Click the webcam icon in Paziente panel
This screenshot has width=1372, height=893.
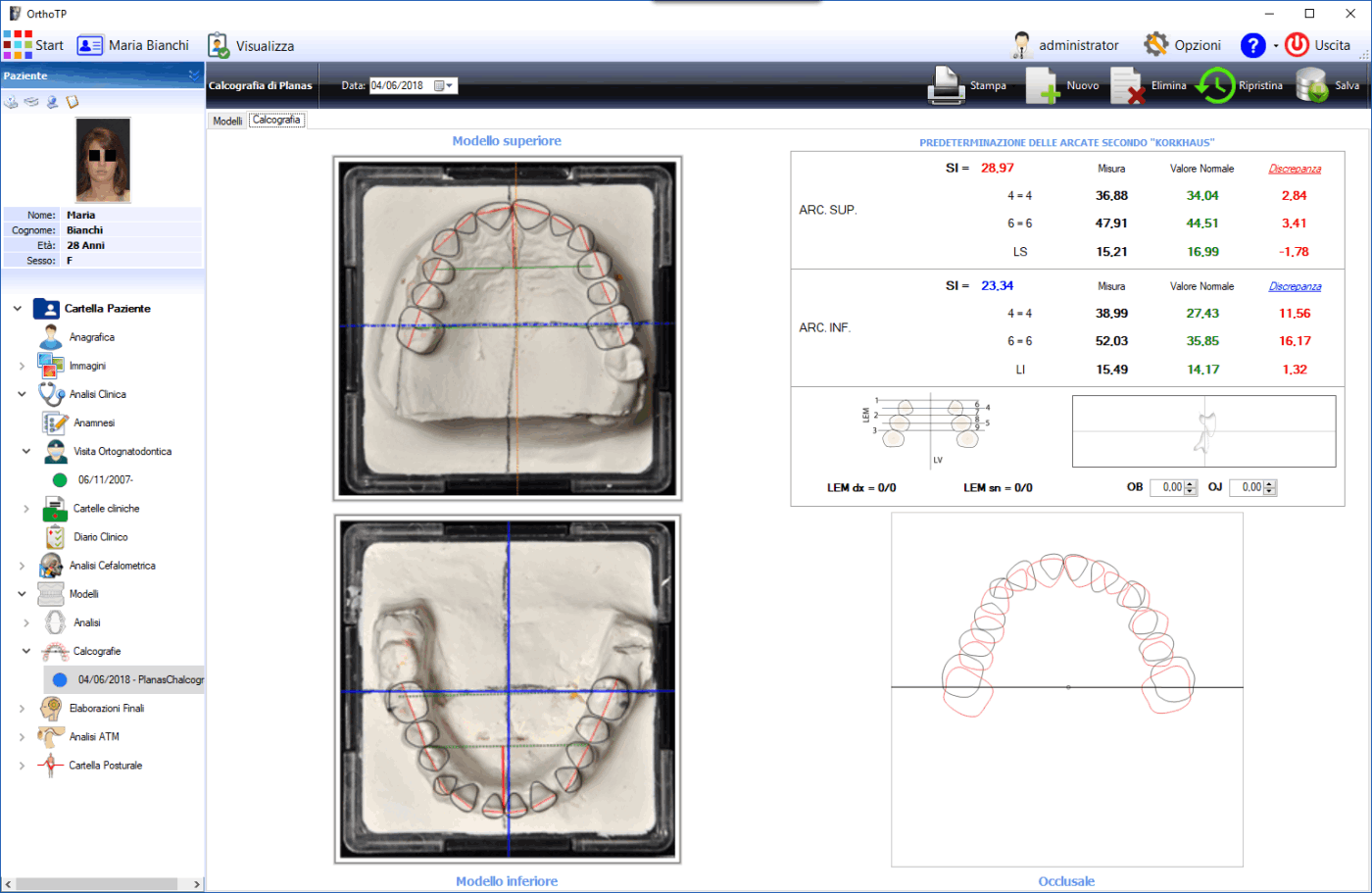(x=52, y=102)
